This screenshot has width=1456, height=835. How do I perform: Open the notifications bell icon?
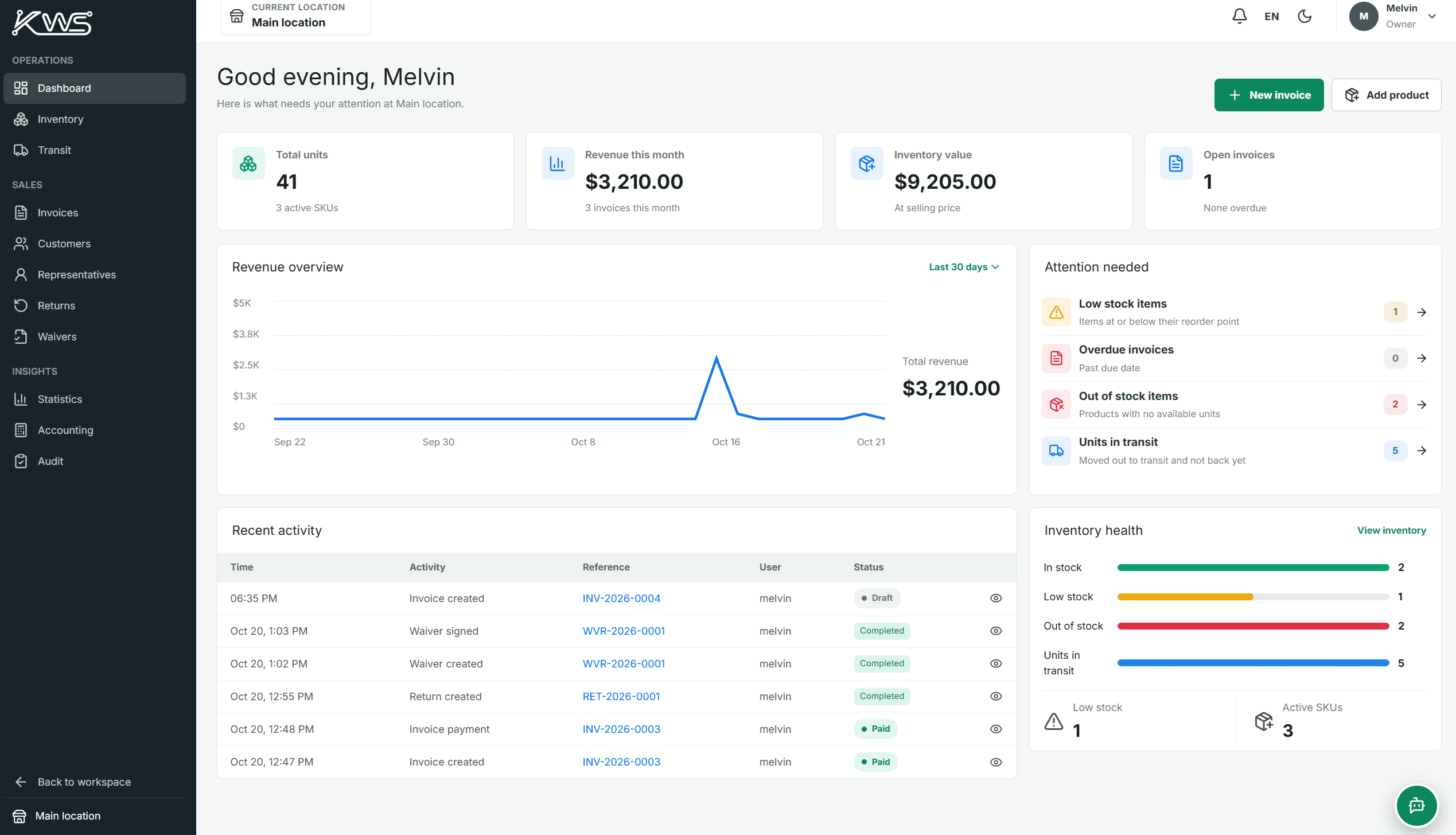[1239, 16]
